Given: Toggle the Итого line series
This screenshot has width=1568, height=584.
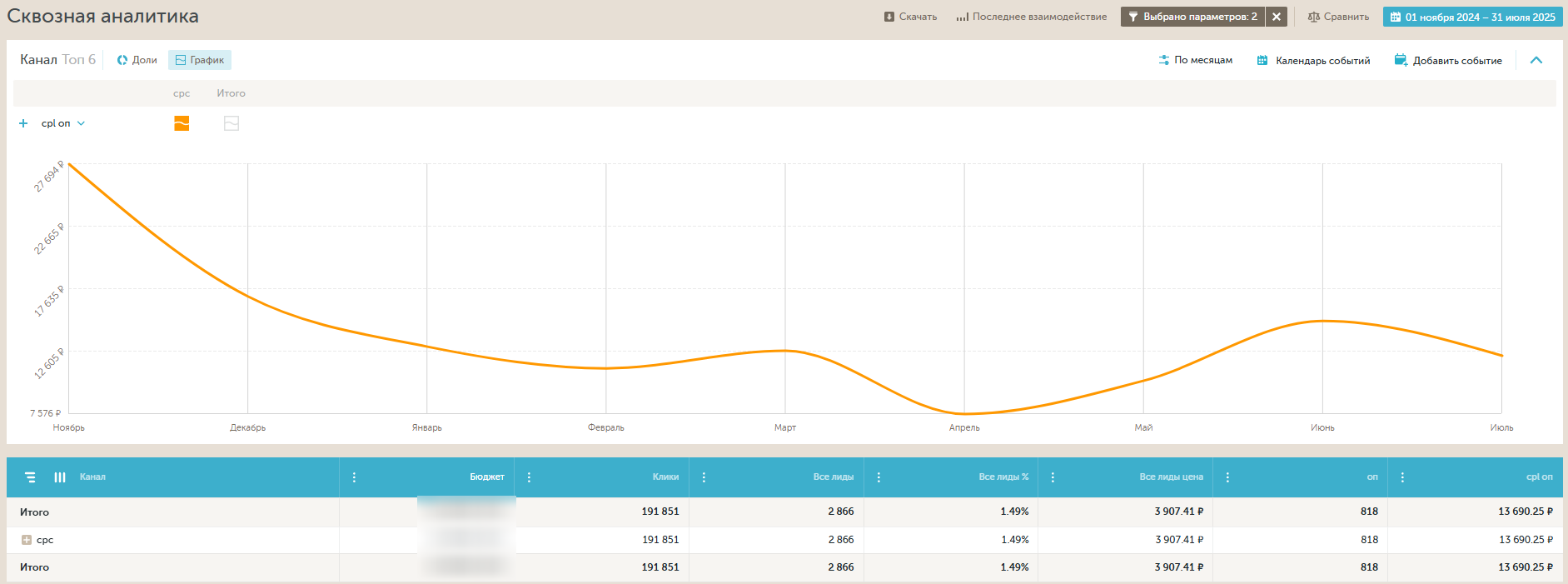Looking at the screenshot, I should 231,123.
